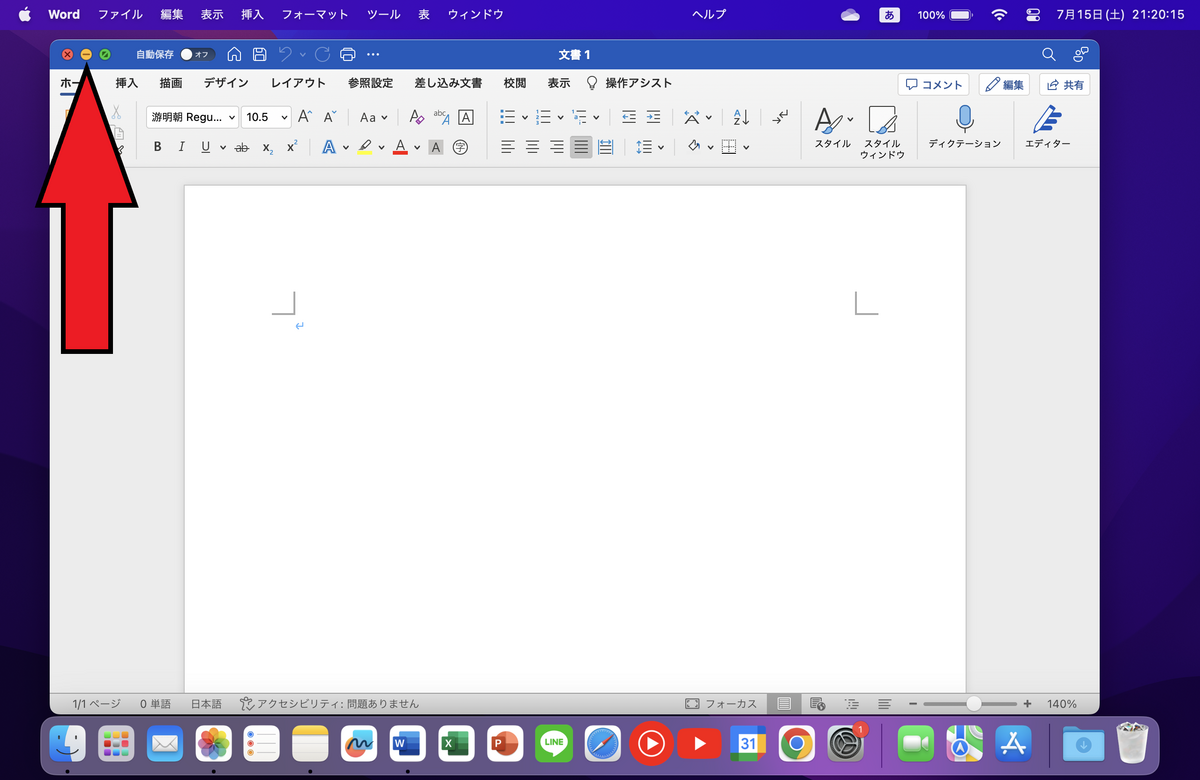Open the Change Case Aa dropdown
Image resolution: width=1200 pixels, height=780 pixels.
(374, 117)
